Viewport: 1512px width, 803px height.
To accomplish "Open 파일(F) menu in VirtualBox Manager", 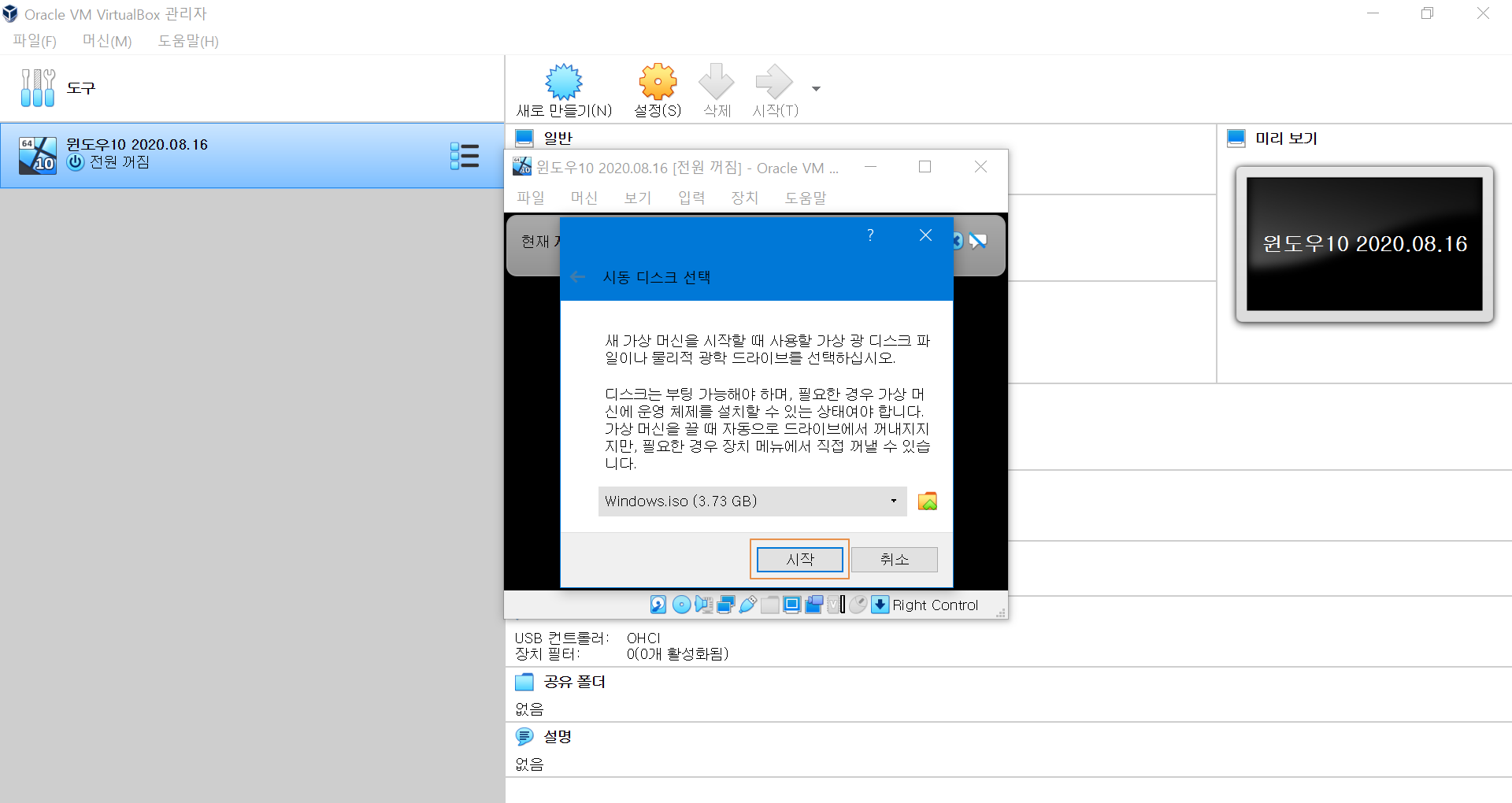I will tap(35, 41).
